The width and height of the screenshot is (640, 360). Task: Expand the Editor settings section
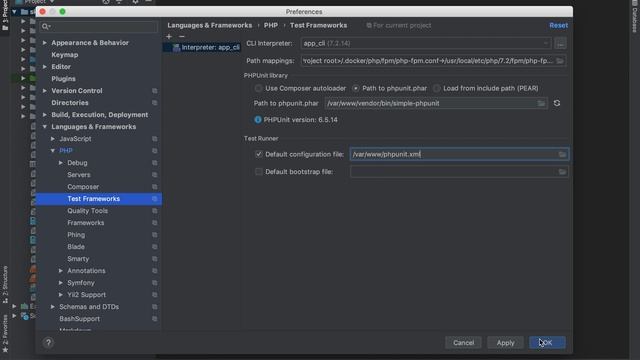(44, 67)
